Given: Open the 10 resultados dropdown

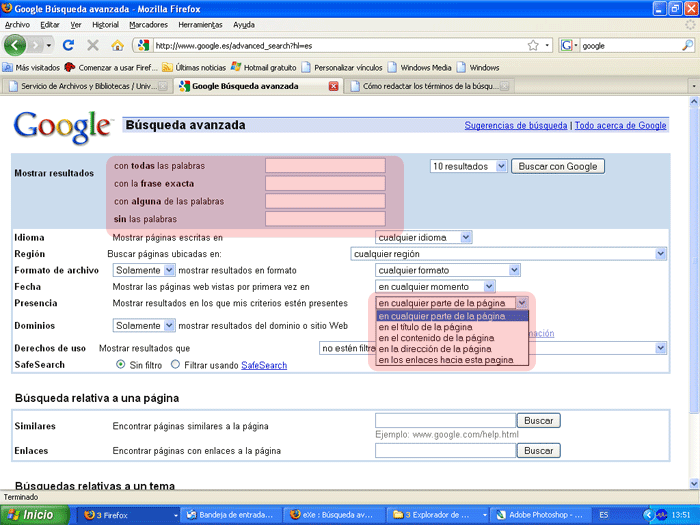Looking at the screenshot, I should pyautogui.click(x=468, y=166).
